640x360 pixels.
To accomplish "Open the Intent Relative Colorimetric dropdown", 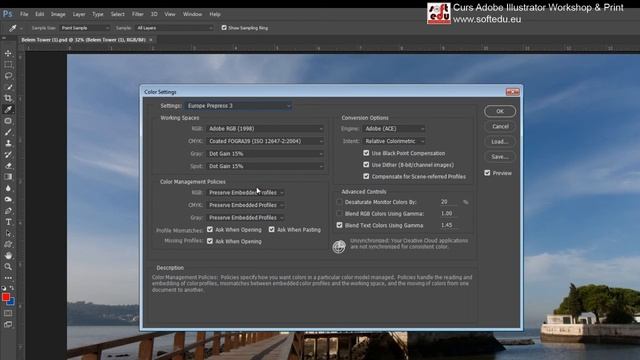I will (x=394, y=141).
